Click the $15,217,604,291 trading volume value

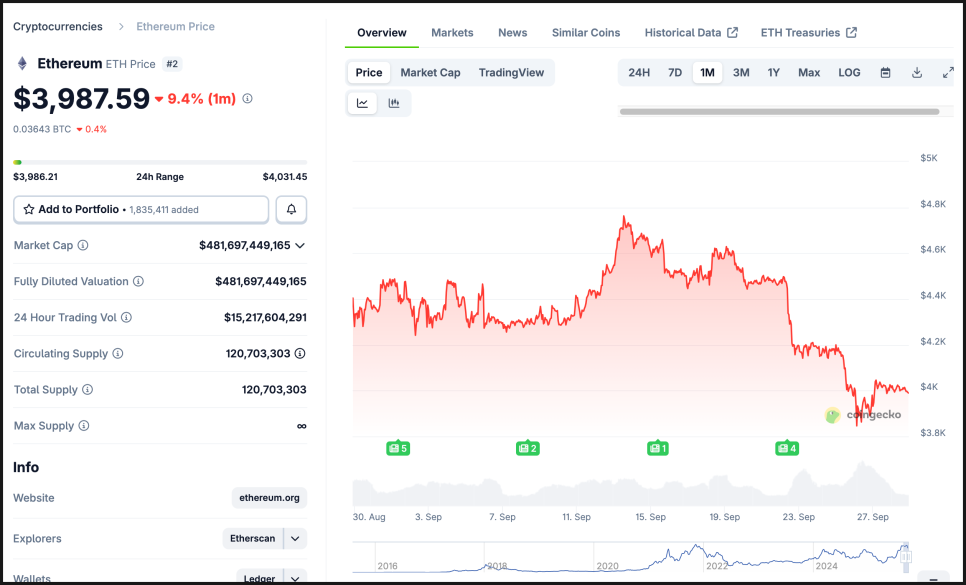pyautogui.click(x=266, y=318)
